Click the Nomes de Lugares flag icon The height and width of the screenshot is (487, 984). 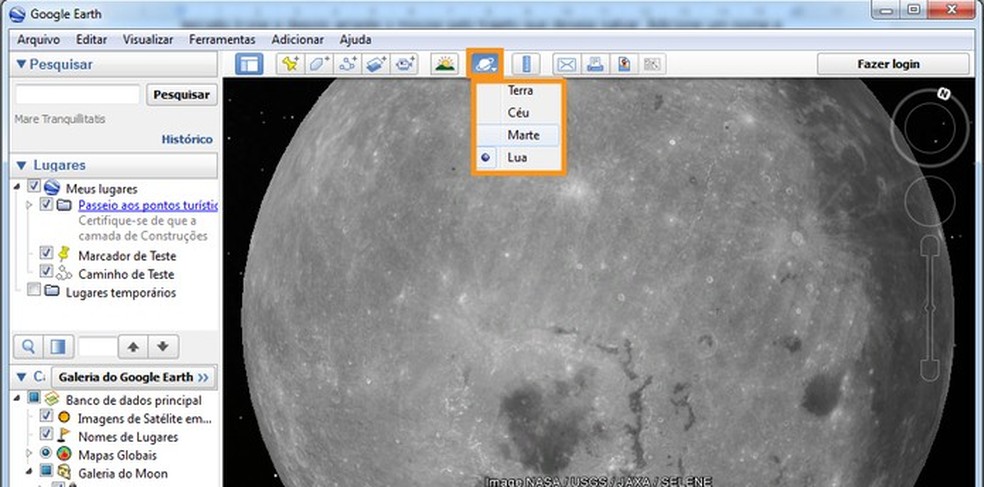point(64,436)
